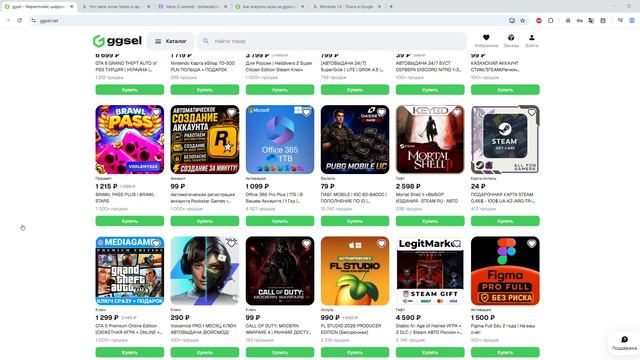Click the 290 ₽ Voicemod price
Viewport: 640px width, 360px height.
coord(180,318)
